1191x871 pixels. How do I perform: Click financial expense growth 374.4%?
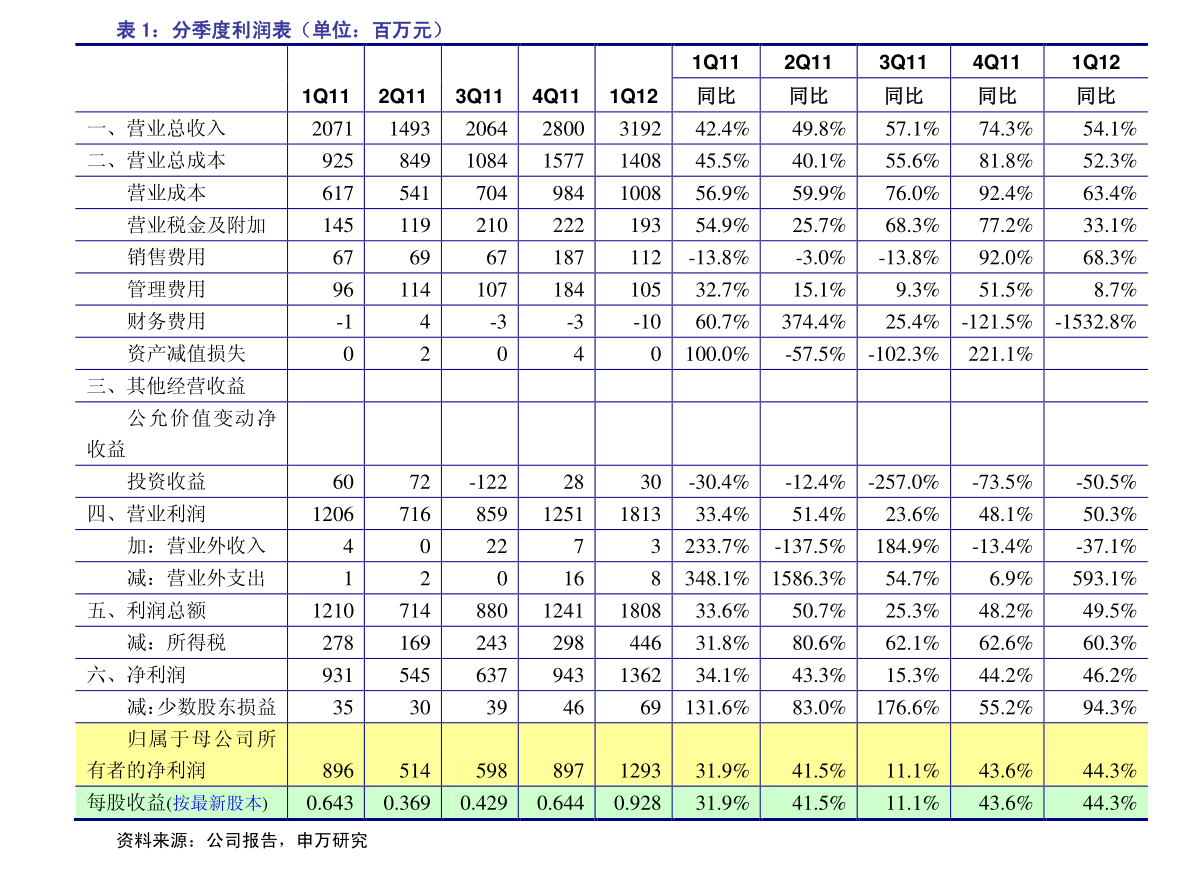813,322
